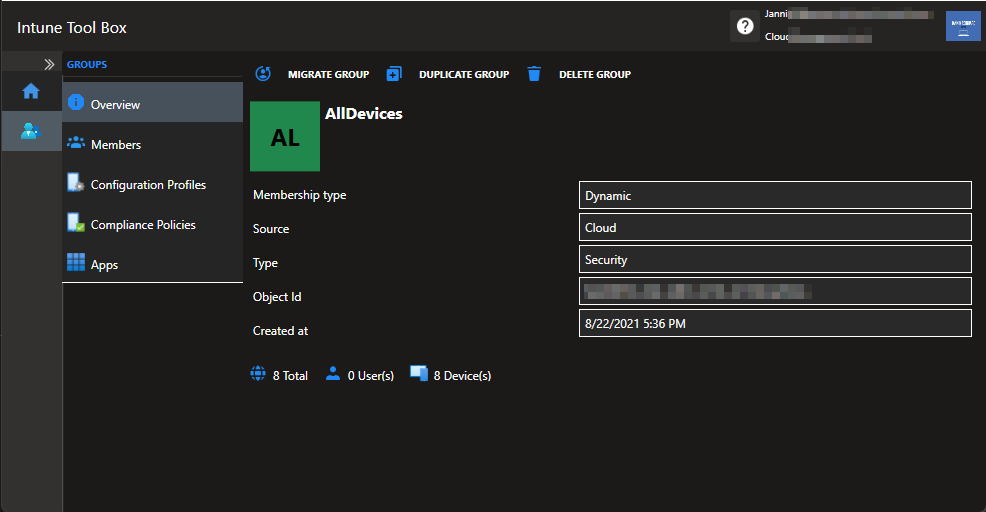Click the GROUPS header label
The image size is (986, 512).
point(87,64)
